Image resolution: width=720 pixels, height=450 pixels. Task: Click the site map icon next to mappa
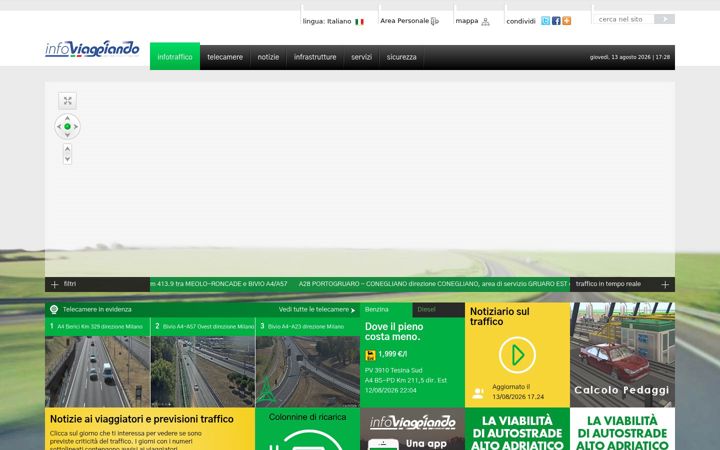click(485, 22)
